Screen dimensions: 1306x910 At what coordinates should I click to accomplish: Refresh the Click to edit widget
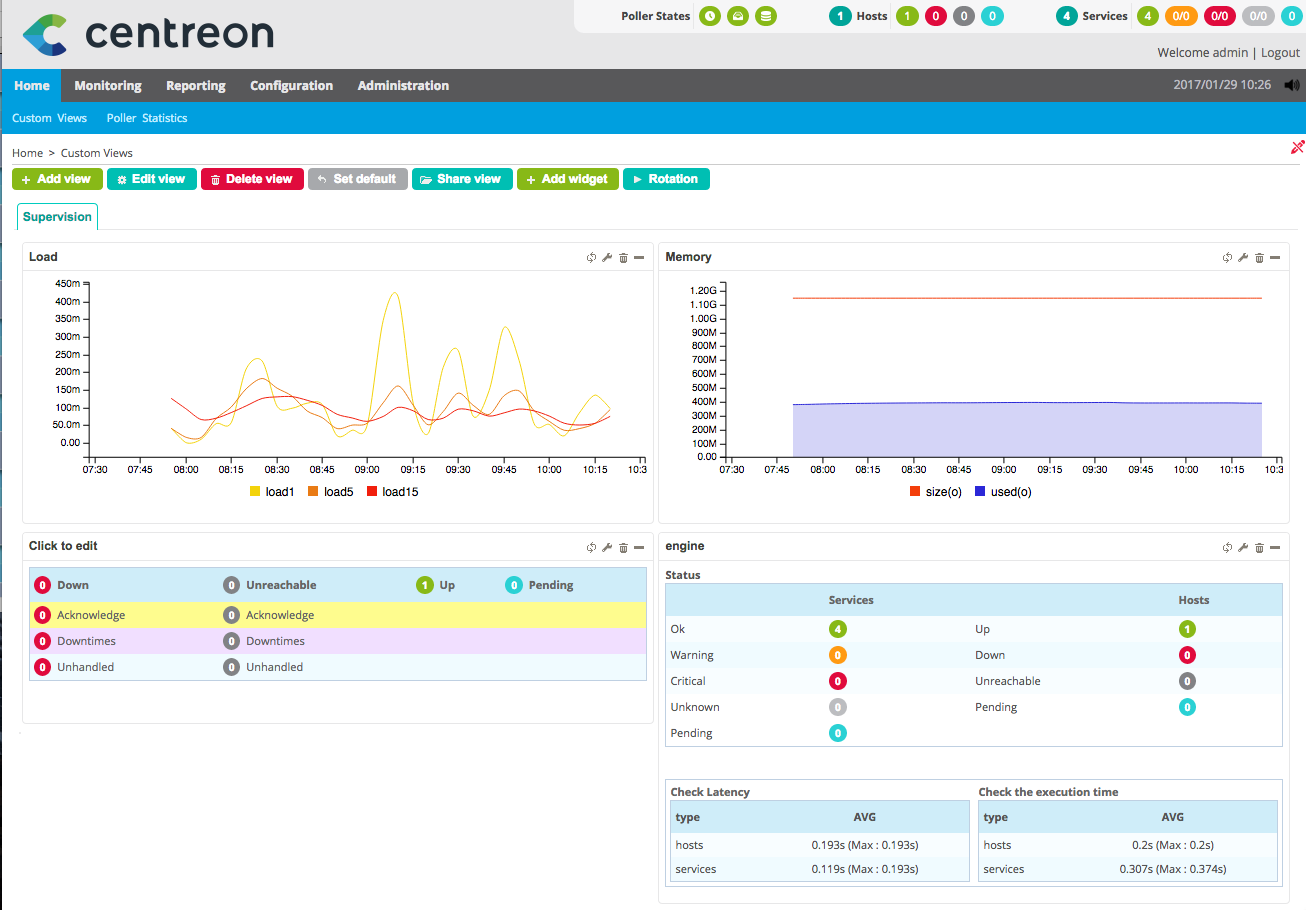coord(591,548)
